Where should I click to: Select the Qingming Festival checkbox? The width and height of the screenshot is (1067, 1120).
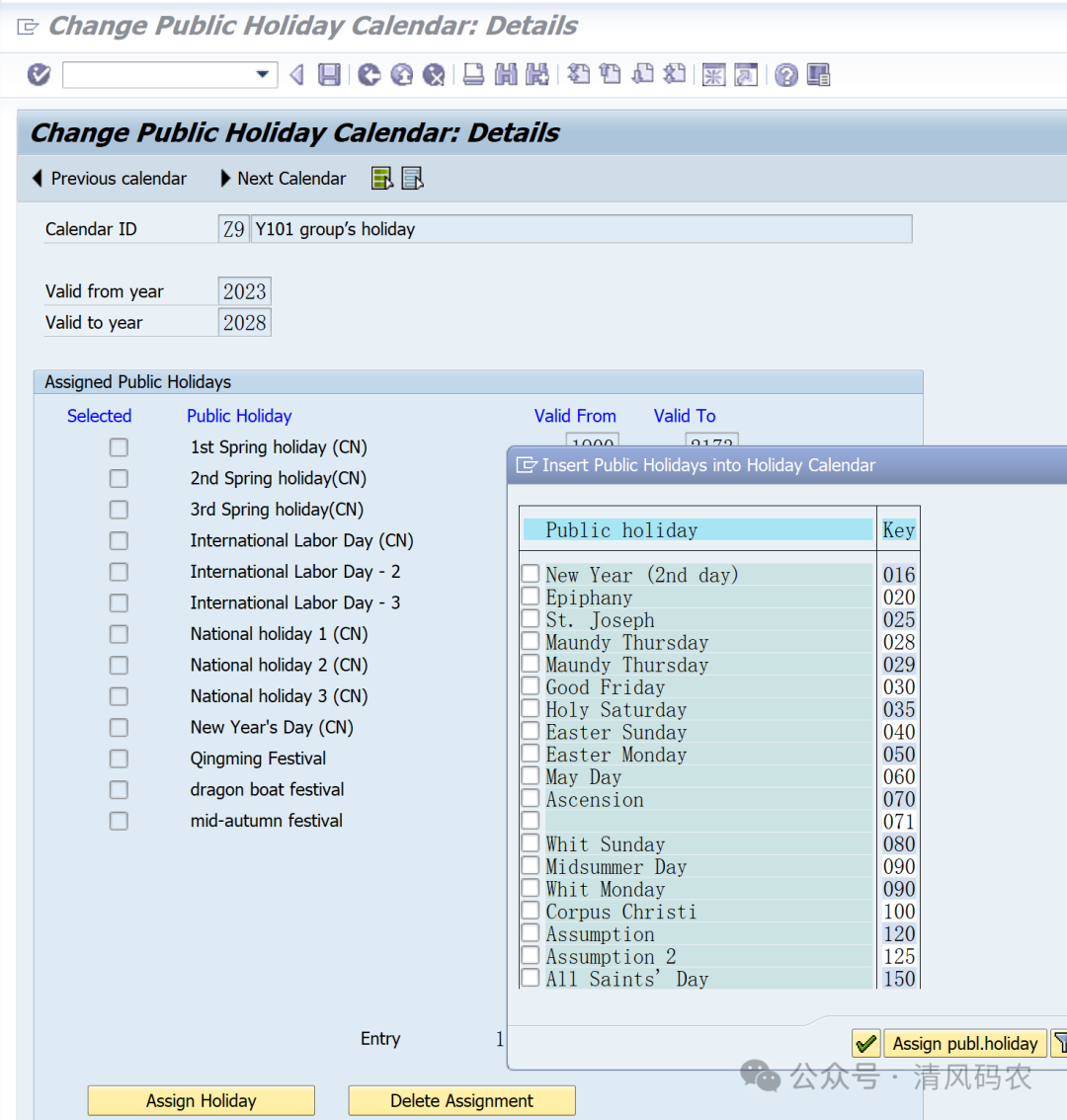(x=119, y=759)
